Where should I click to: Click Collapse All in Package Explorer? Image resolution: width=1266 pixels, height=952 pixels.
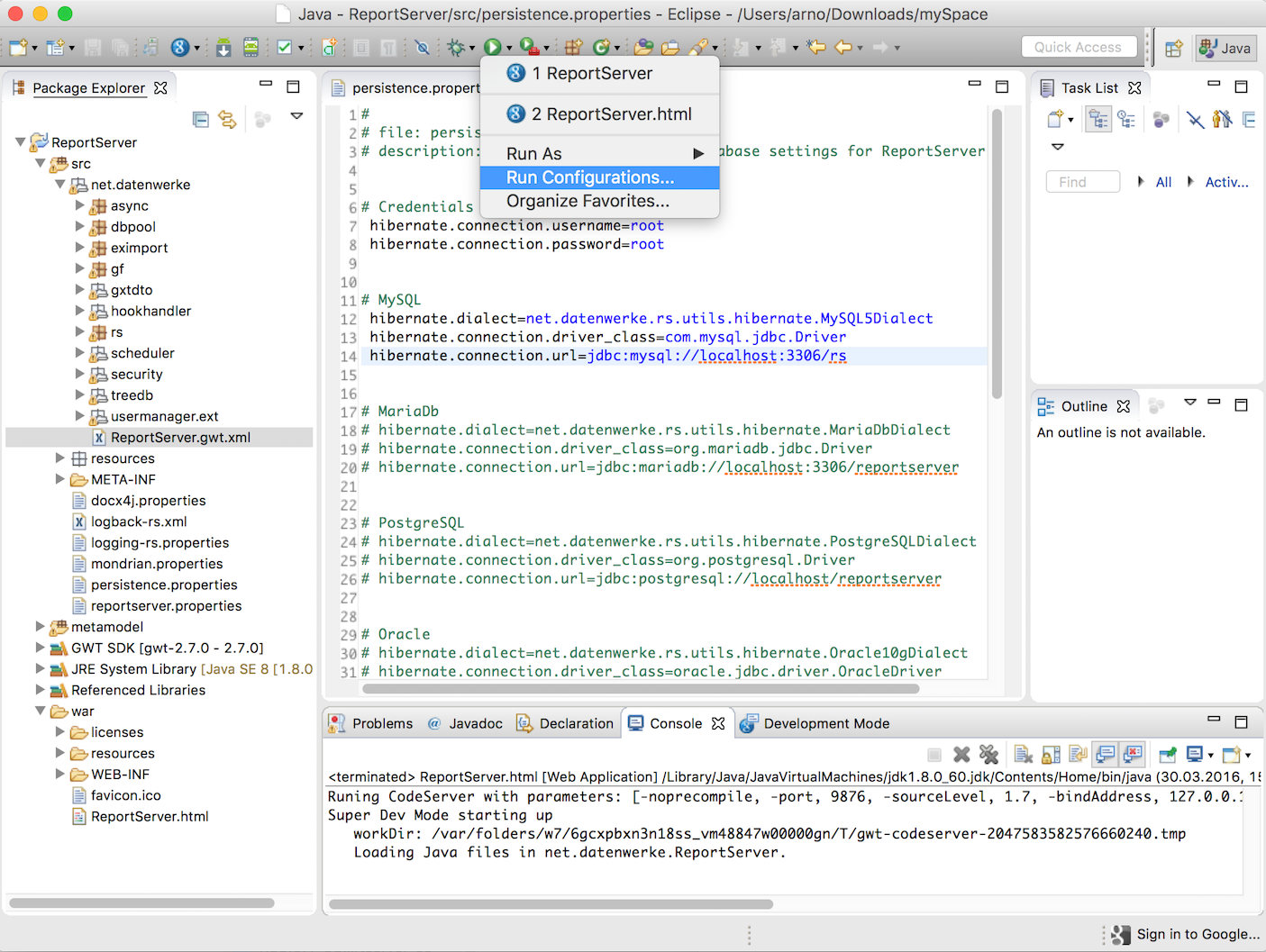coord(201,119)
